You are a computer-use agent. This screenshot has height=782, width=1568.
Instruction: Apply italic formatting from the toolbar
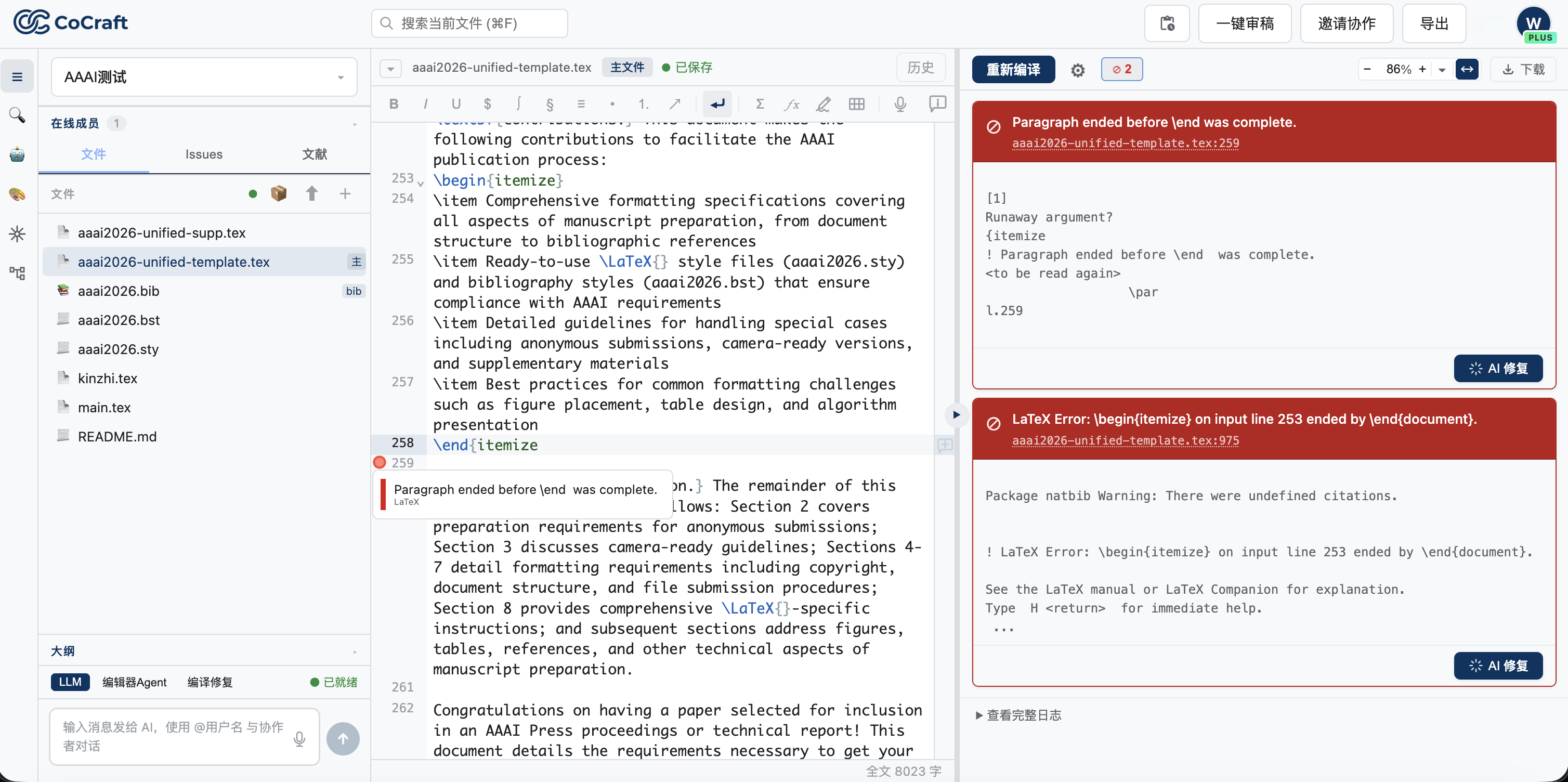coord(425,104)
